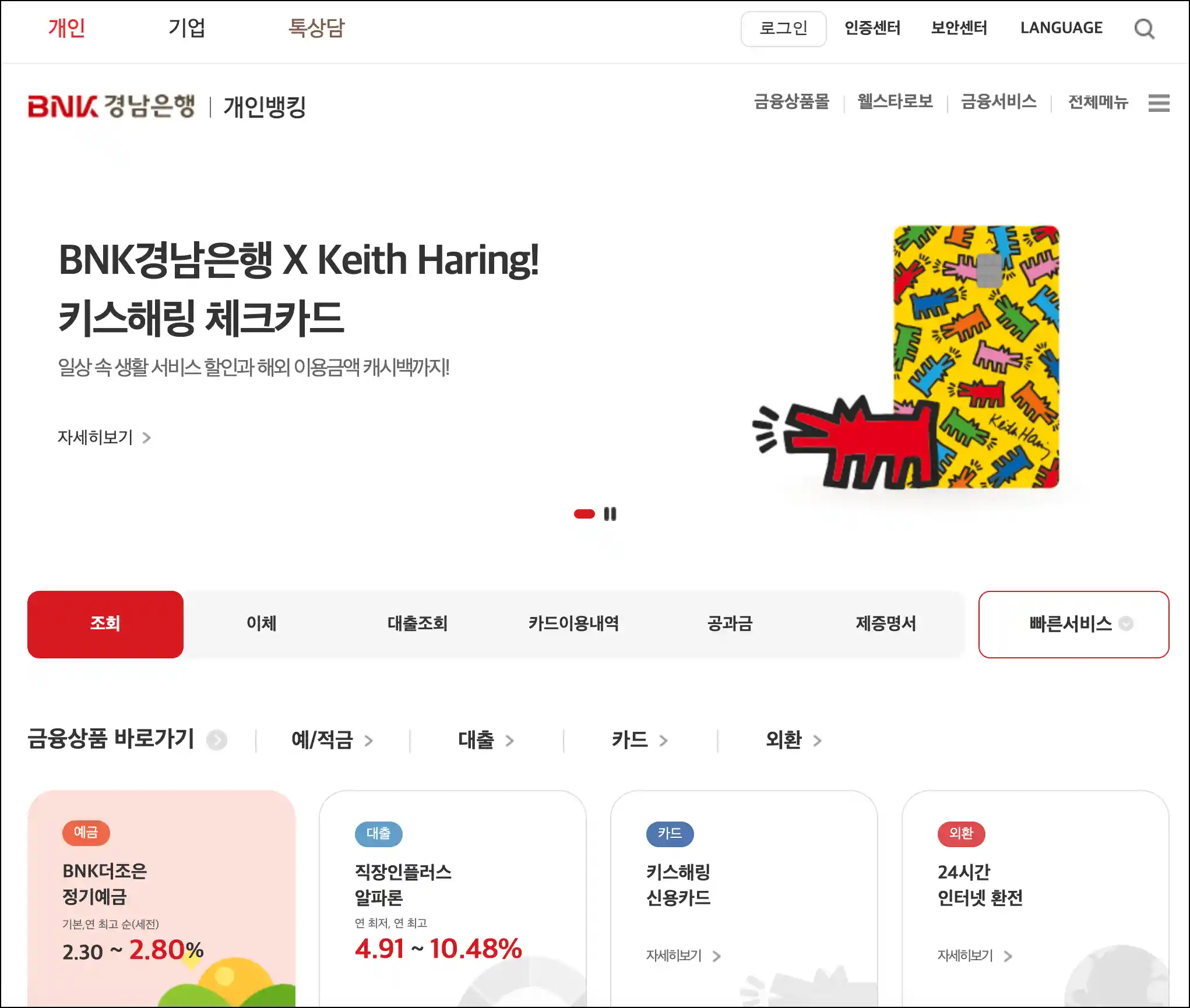
Task: Switch to the 개인 tab
Action: click(66, 28)
